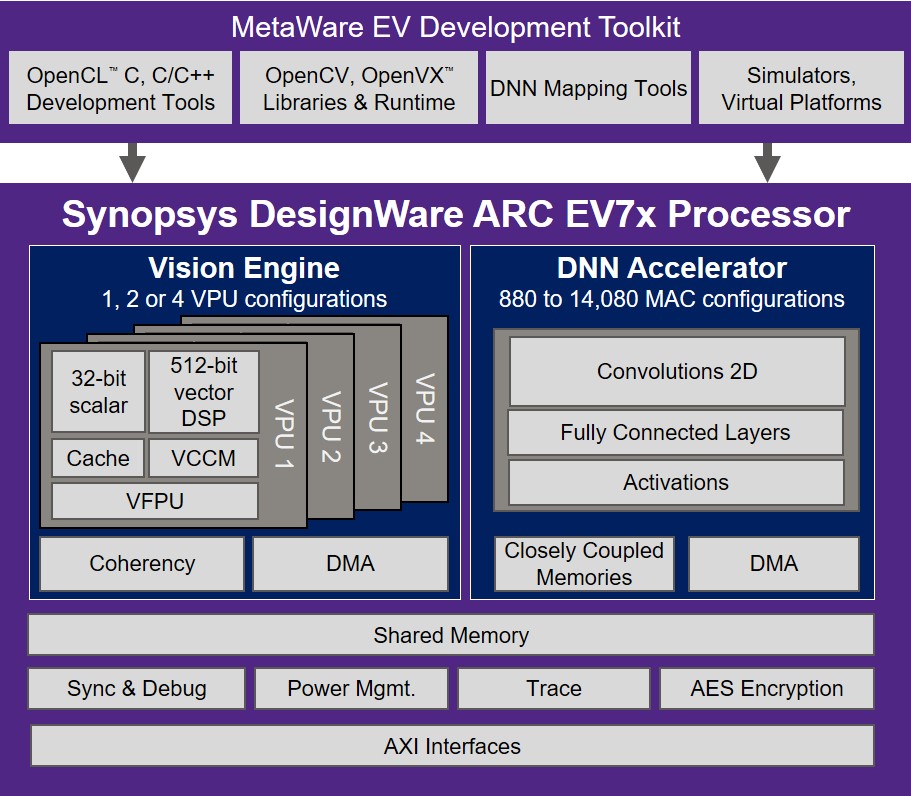Click the DNN Accelerator heading

[x=672, y=268]
